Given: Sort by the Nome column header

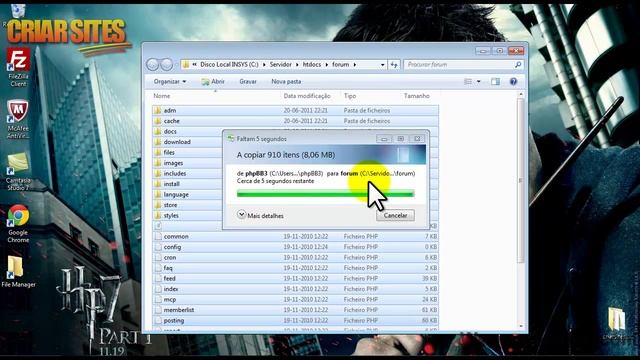Looking at the screenshot, I should [x=162, y=96].
